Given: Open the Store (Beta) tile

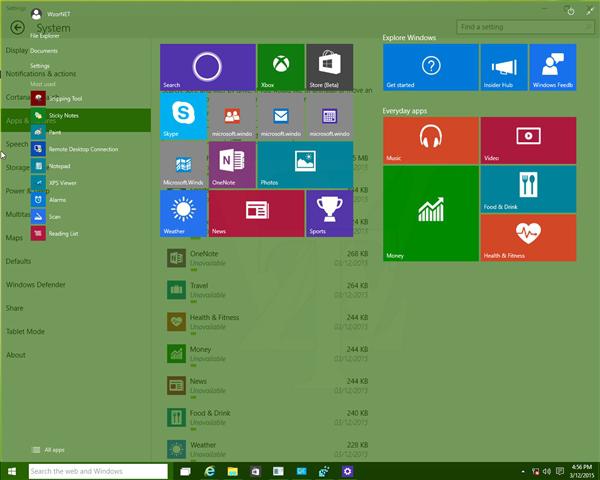Looking at the screenshot, I should (329, 67).
